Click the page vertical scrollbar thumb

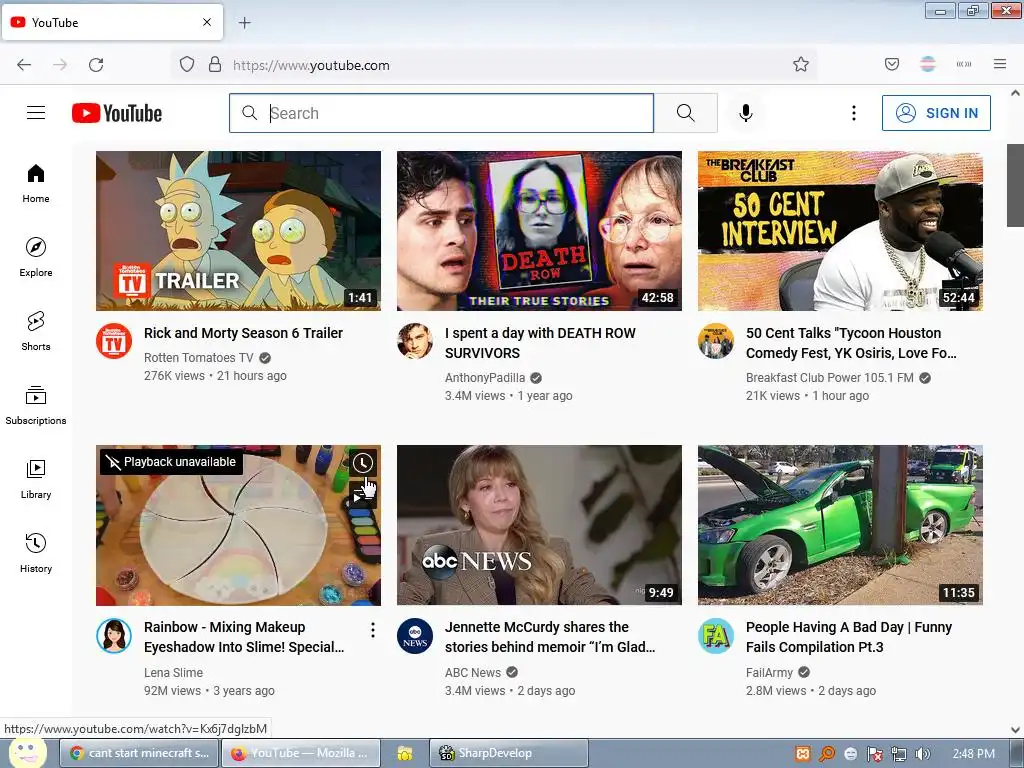pos(1016,185)
